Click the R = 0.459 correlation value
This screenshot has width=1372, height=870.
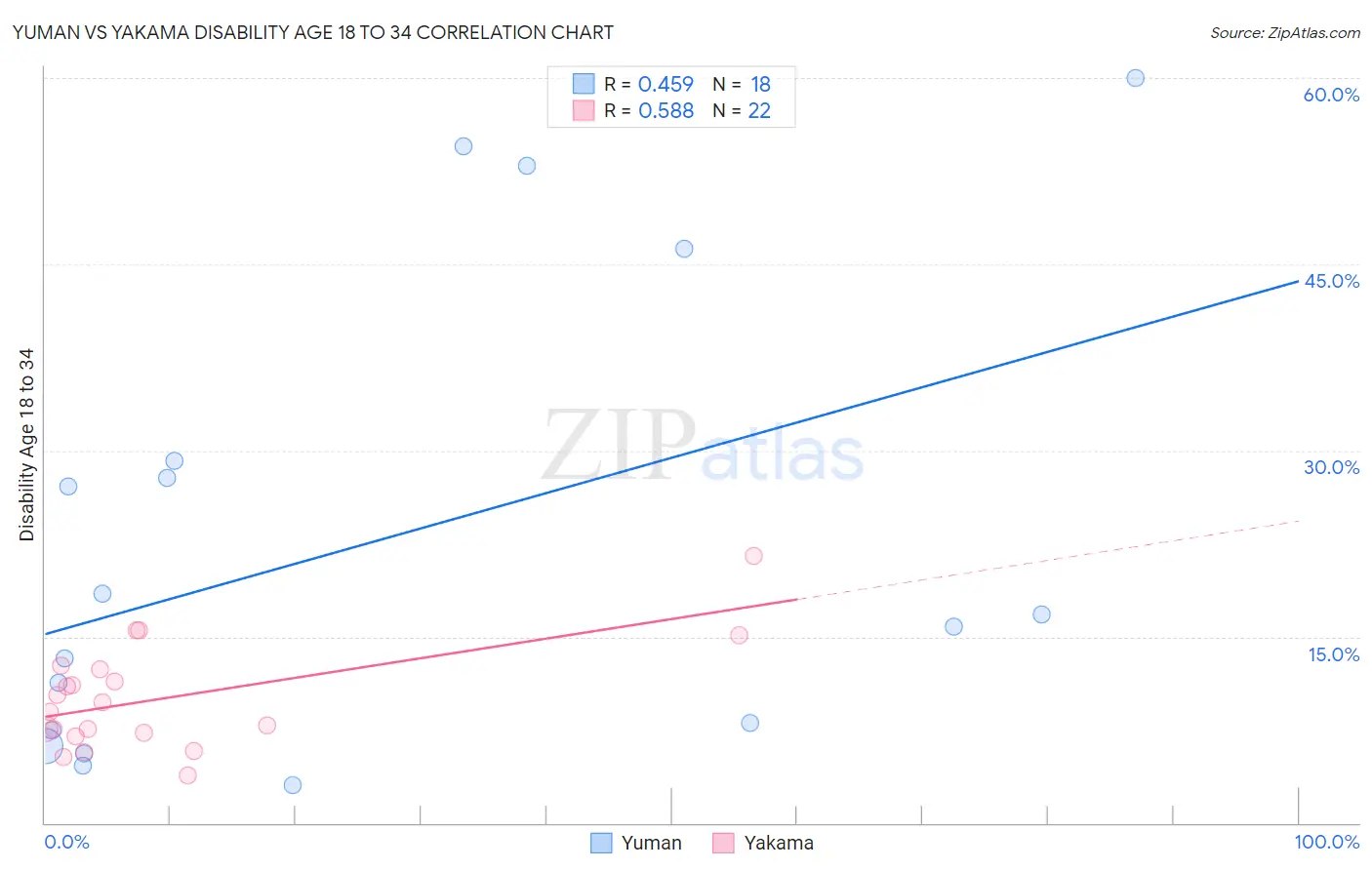649,84
